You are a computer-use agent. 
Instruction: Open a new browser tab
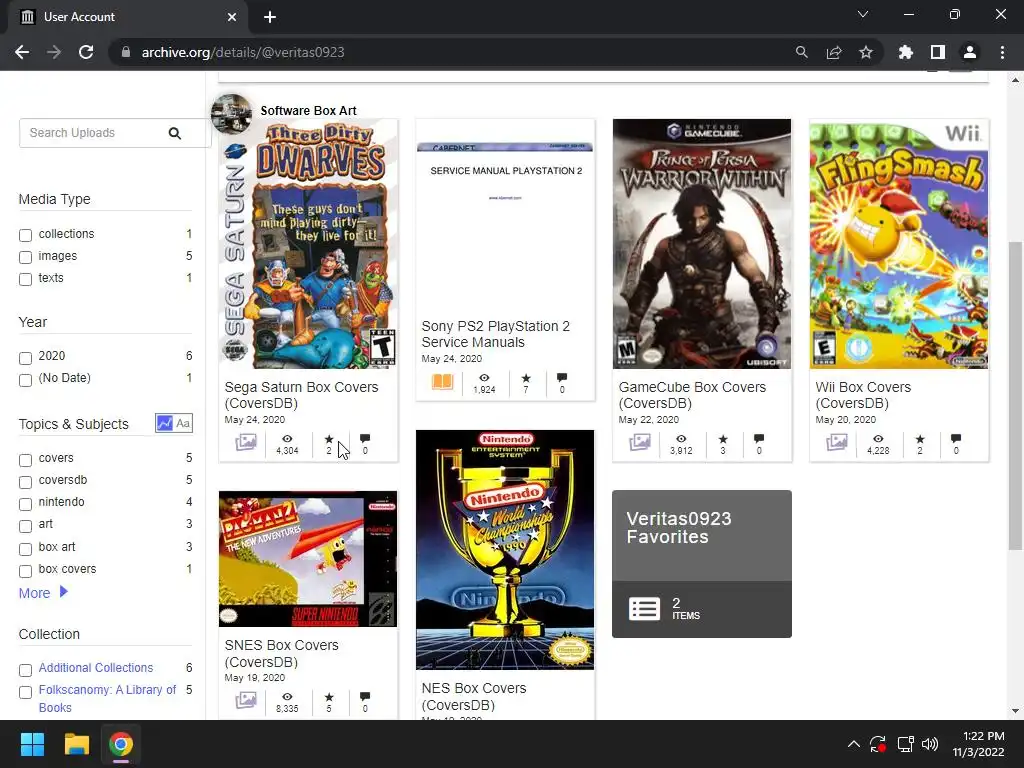point(270,17)
